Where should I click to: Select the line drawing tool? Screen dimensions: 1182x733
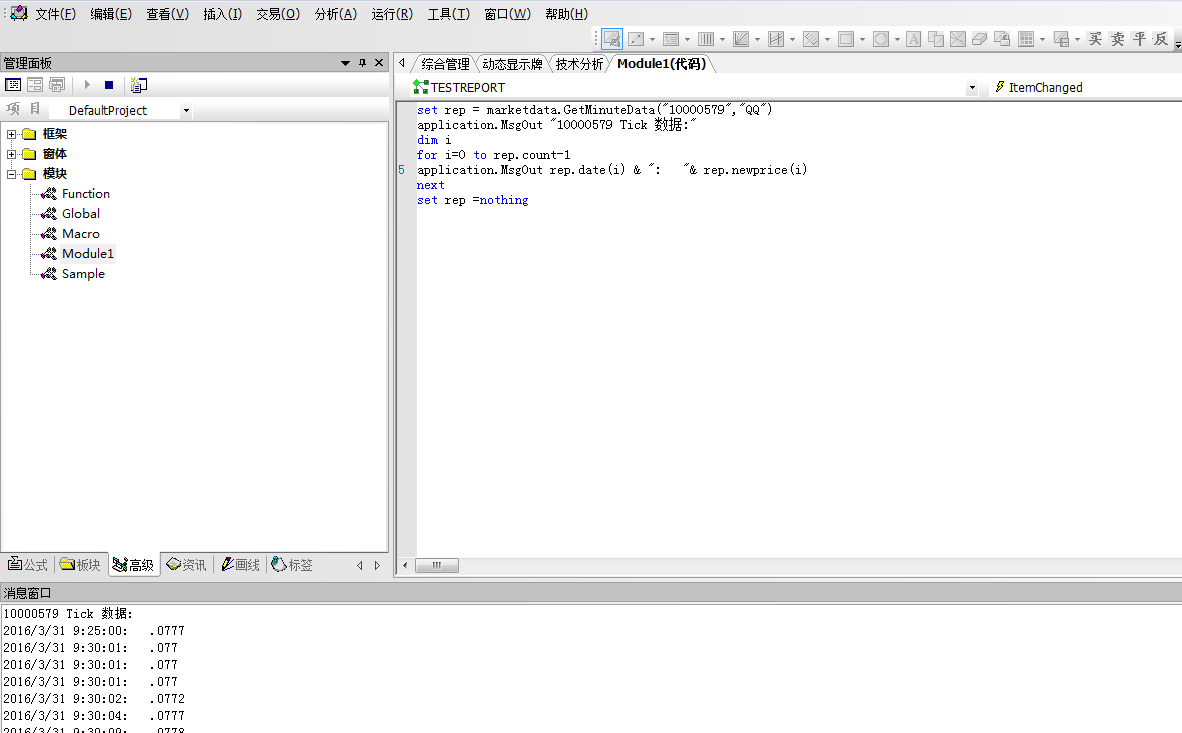[x=636, y=39]
